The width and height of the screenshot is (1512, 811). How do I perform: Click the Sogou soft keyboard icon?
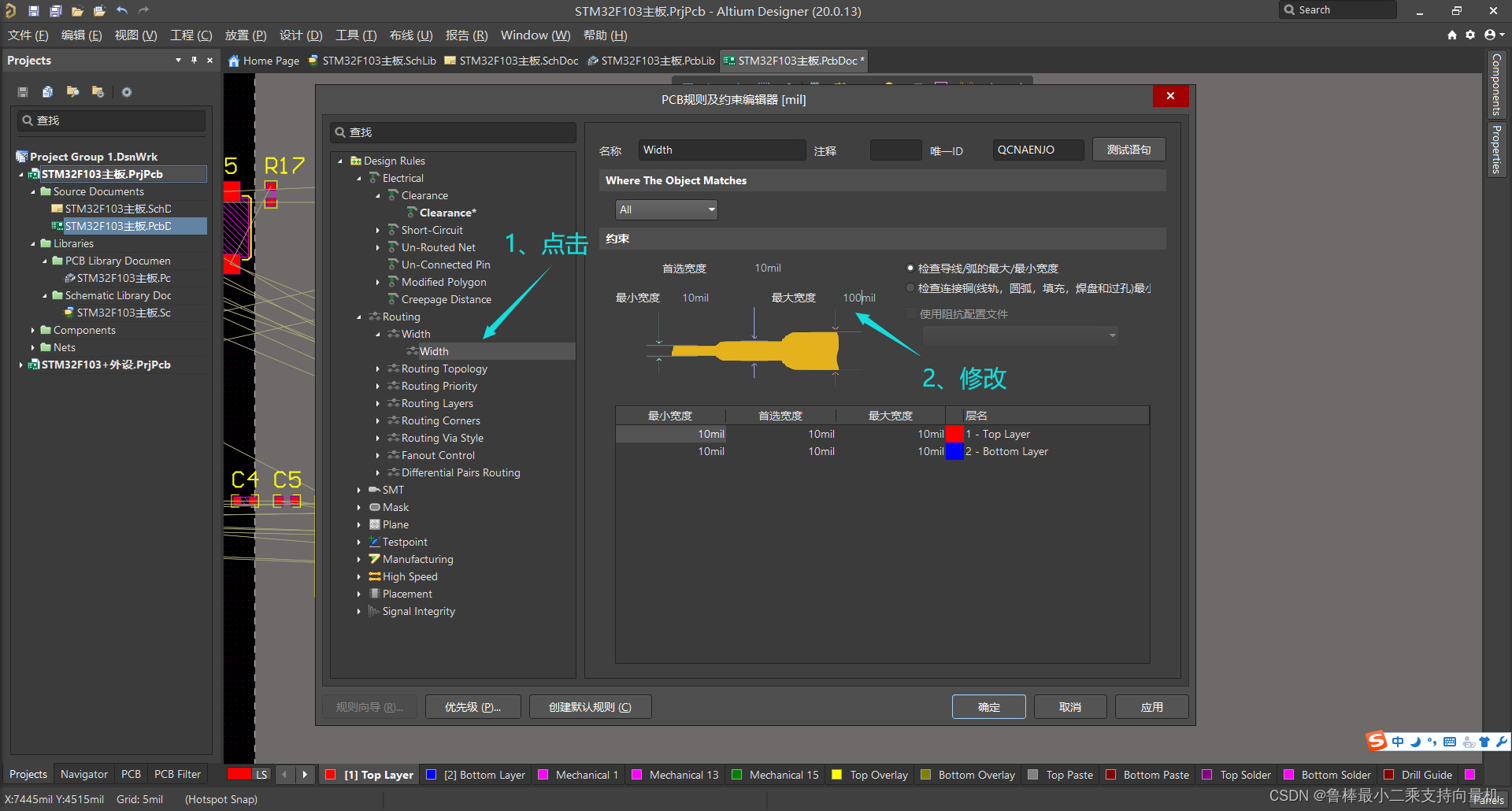pyautogui.click(x=1450, y=742)
